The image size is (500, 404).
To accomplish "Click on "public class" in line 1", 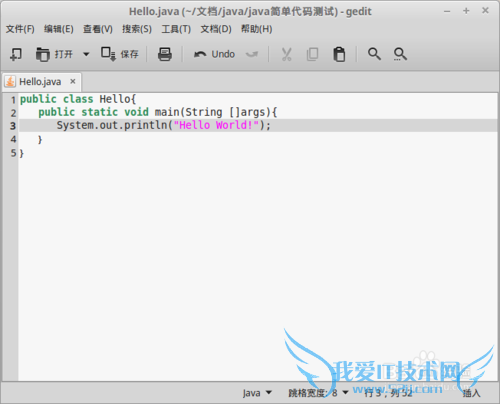I will tap(57, 99).
